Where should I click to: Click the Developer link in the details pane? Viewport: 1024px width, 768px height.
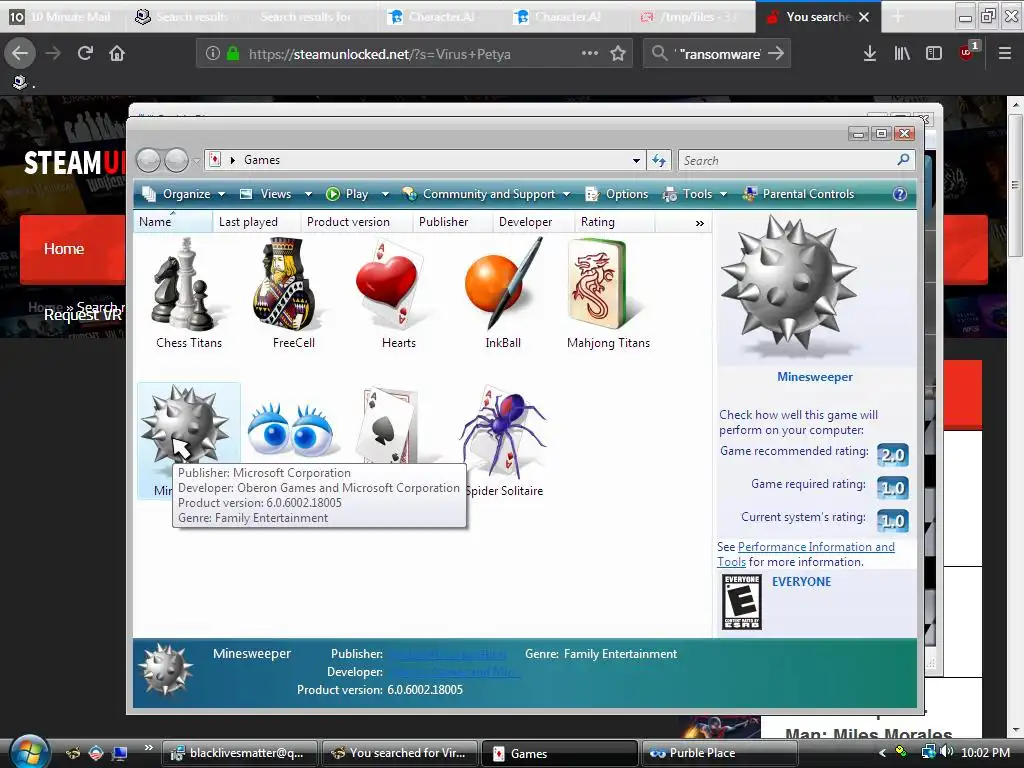[455, 672]
